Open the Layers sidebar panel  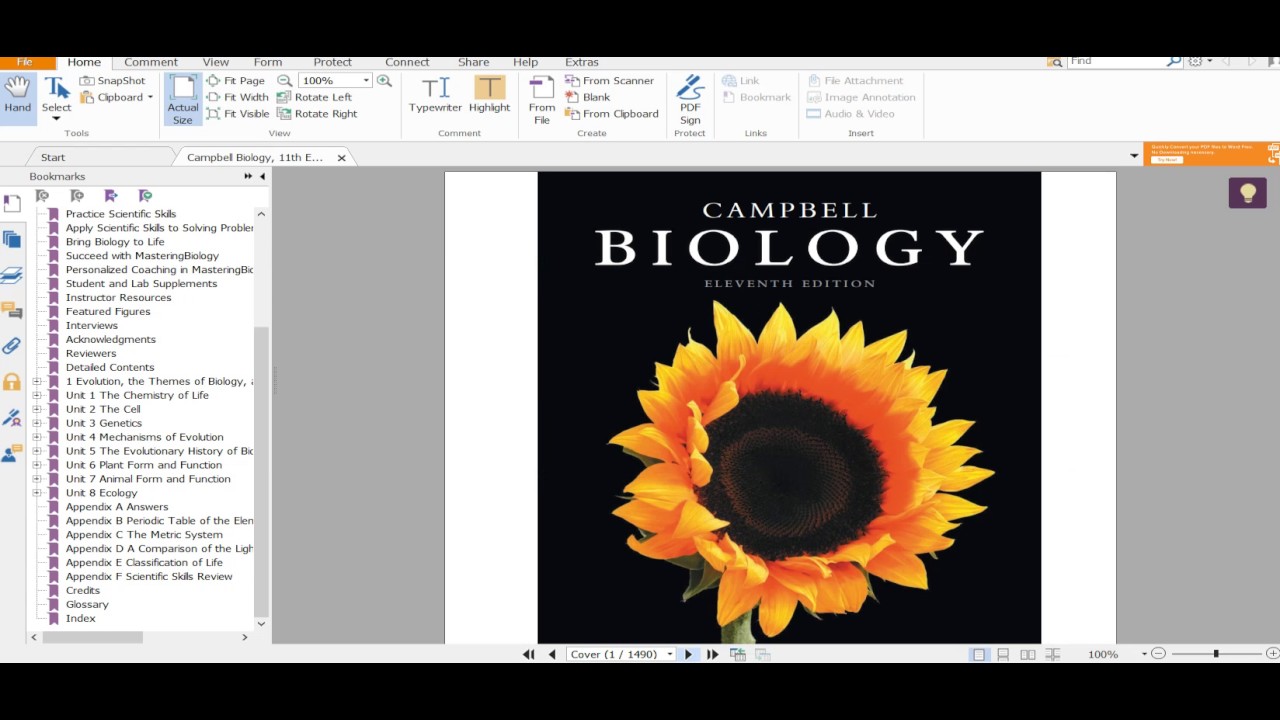pos(12,275)
